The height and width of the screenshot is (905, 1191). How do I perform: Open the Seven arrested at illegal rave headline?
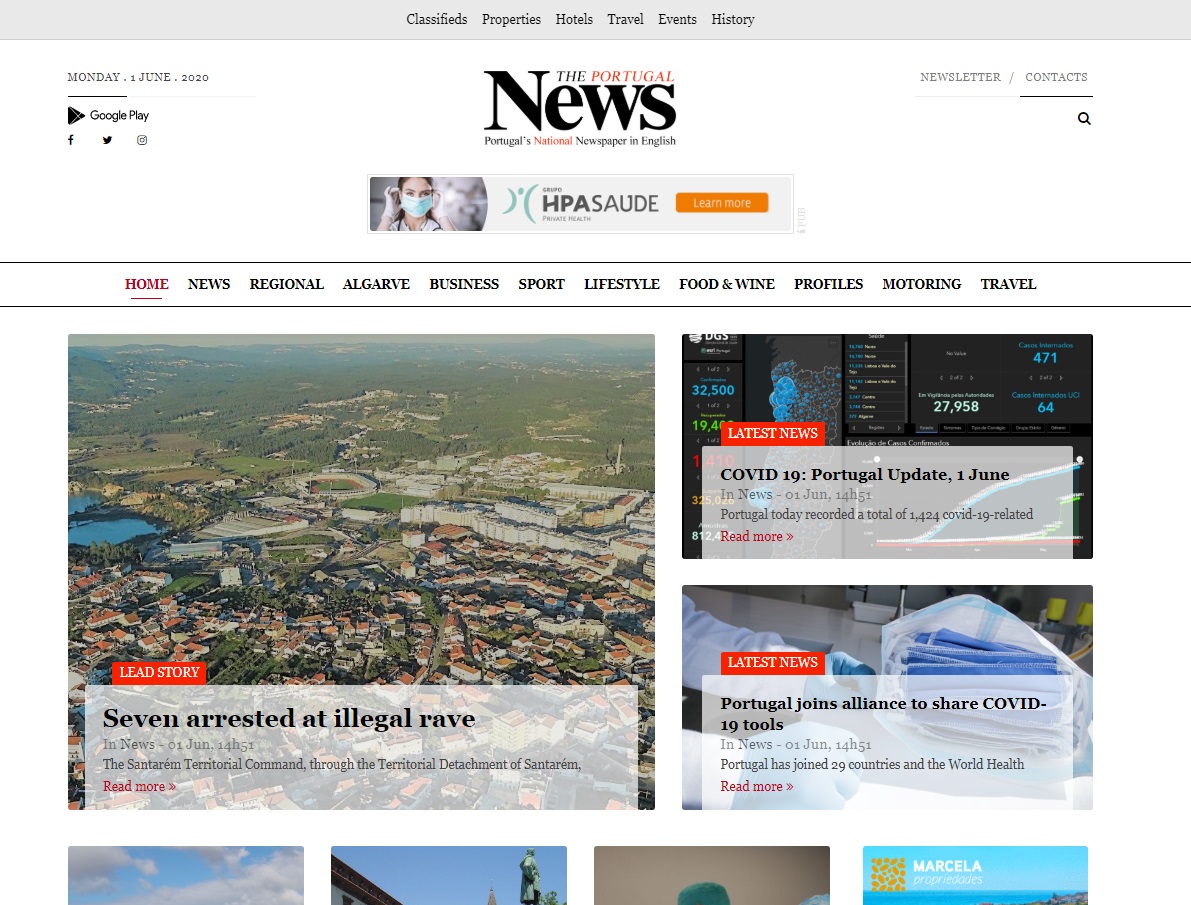[x=289, y=718]
